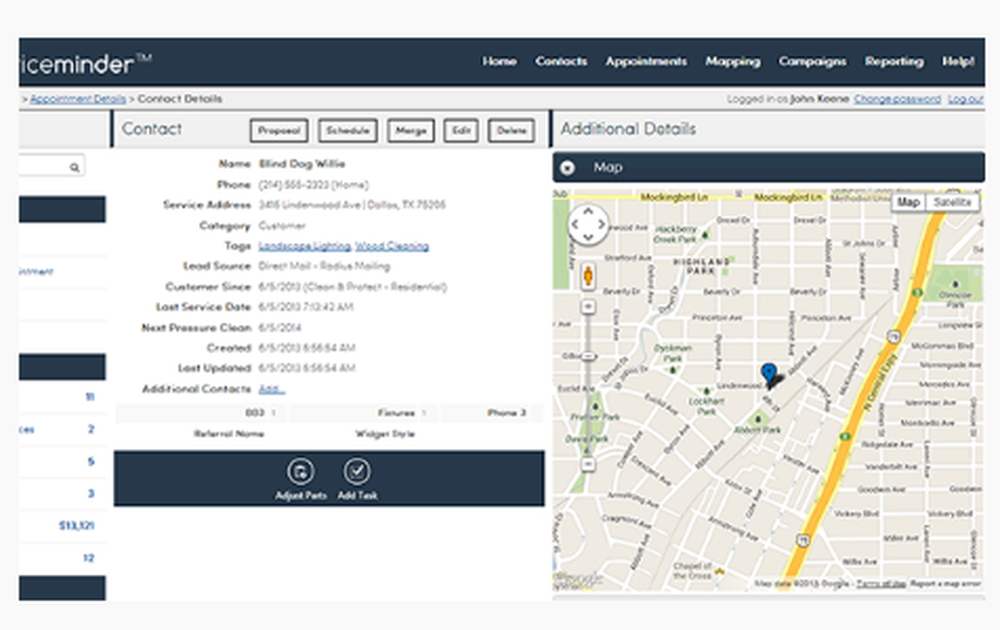Navigate to the Reporting tab
Viewport: 1000px width, 630px height.
(893, 61)
